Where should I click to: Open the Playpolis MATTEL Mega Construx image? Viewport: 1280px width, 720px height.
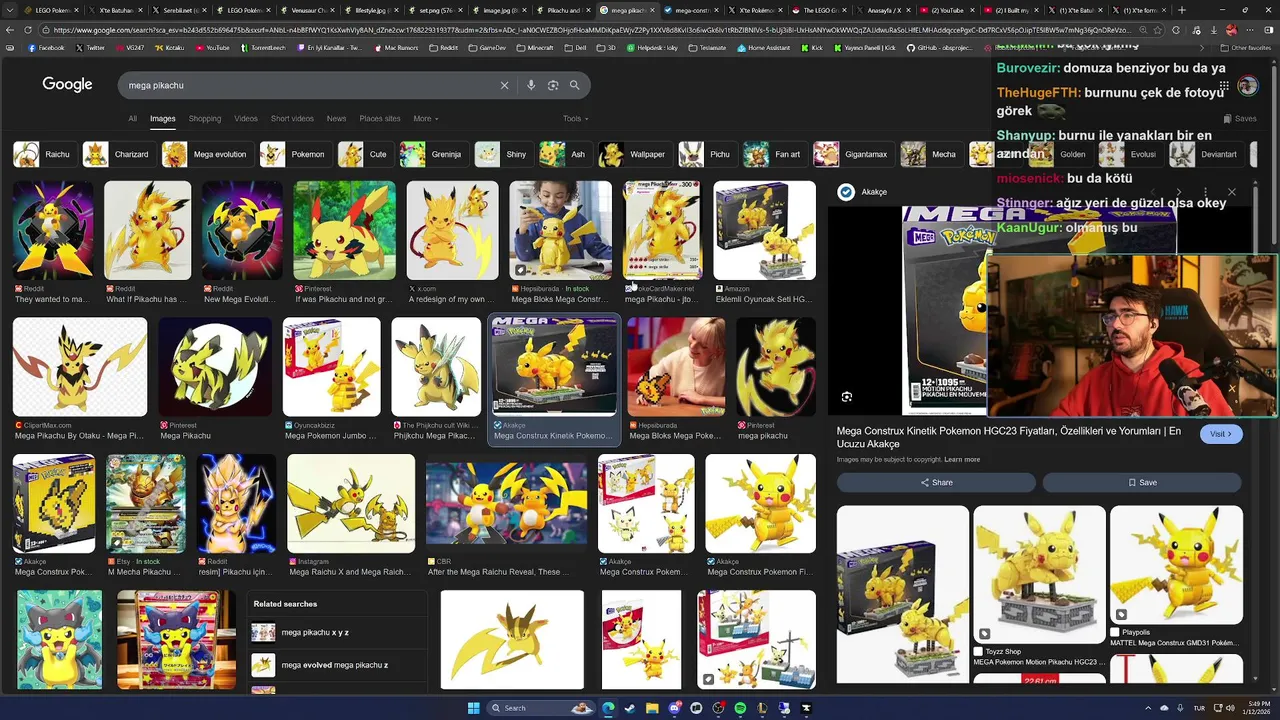click(x=1176, y=565)
